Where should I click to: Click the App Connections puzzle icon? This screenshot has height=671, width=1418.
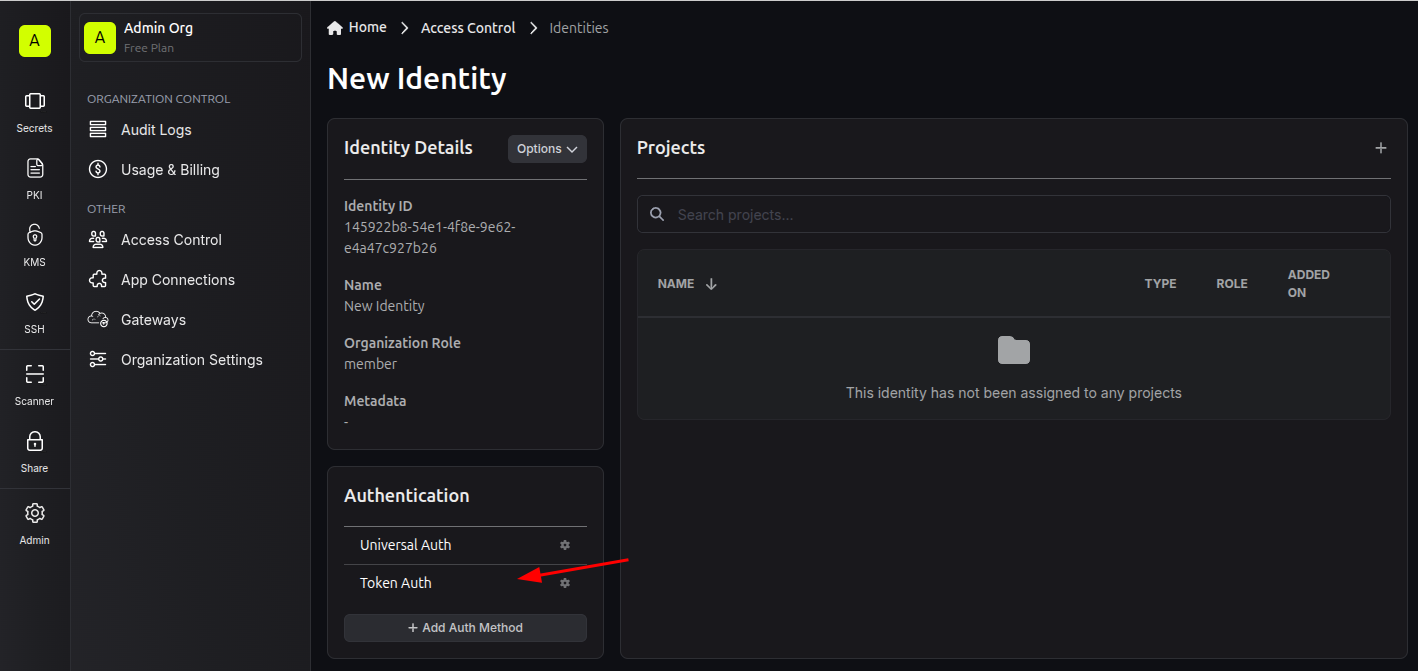(98, 280)
